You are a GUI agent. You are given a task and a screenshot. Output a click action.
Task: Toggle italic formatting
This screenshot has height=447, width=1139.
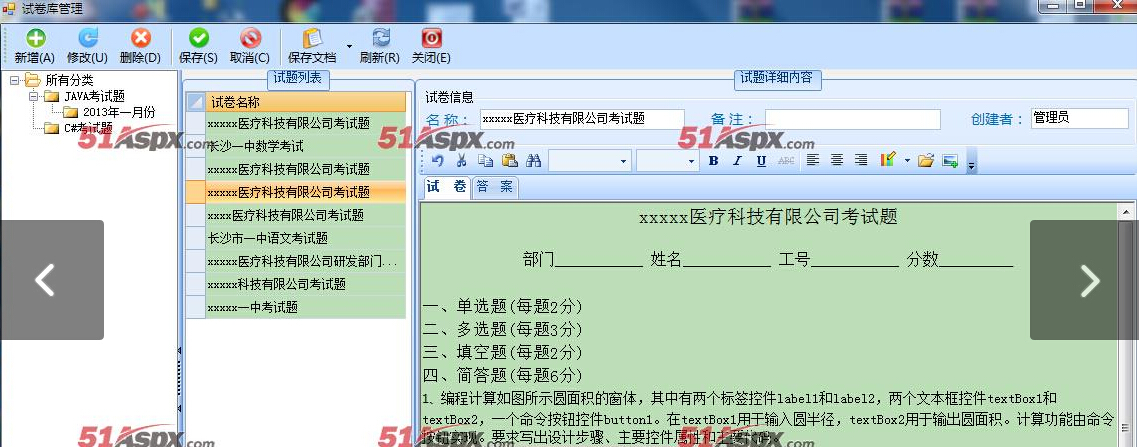click(737, 161)
